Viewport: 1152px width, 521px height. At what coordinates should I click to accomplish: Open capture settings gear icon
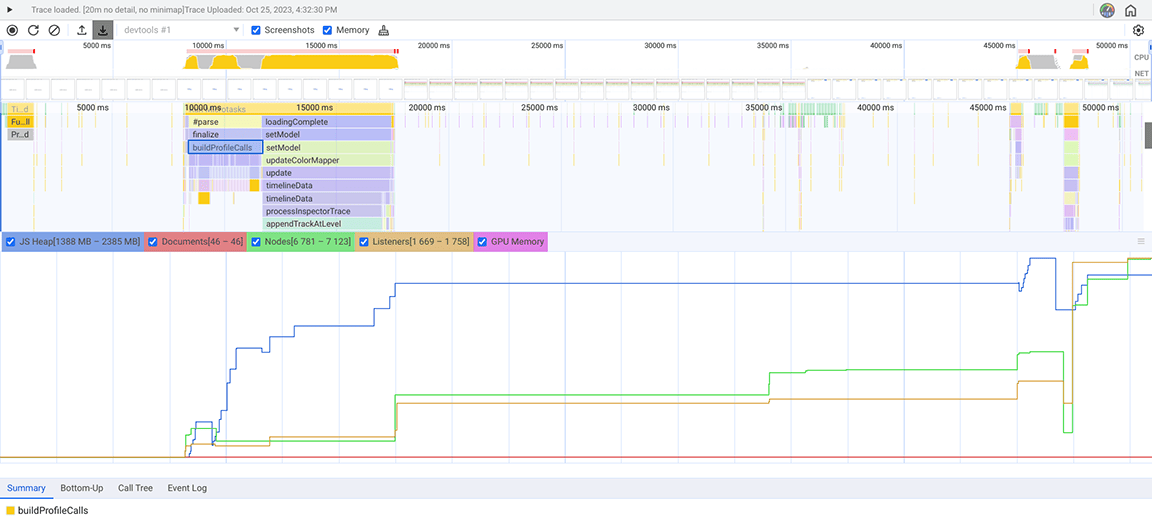[x=1138, y=30]
